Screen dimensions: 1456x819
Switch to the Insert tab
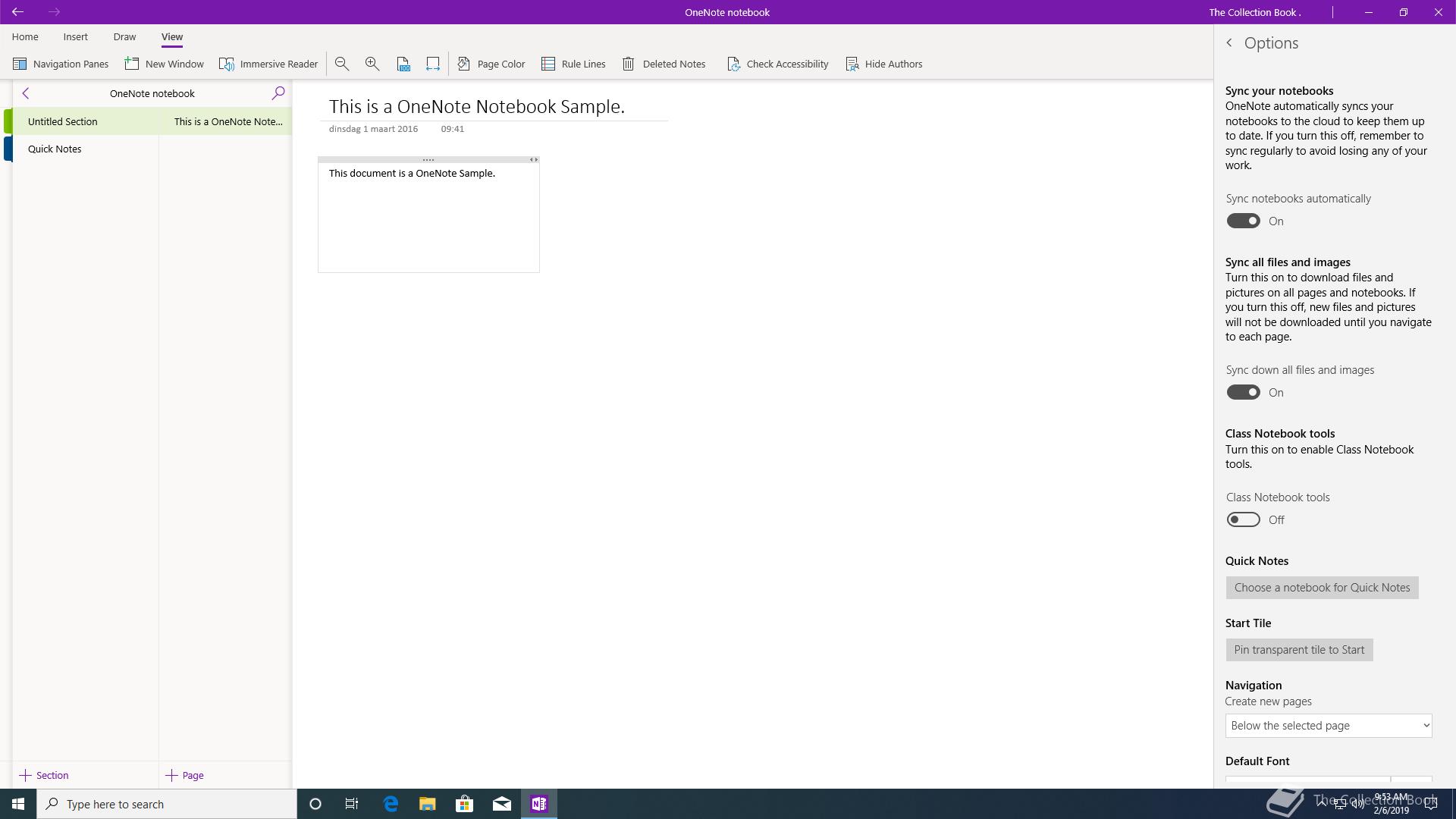(76, 36)
